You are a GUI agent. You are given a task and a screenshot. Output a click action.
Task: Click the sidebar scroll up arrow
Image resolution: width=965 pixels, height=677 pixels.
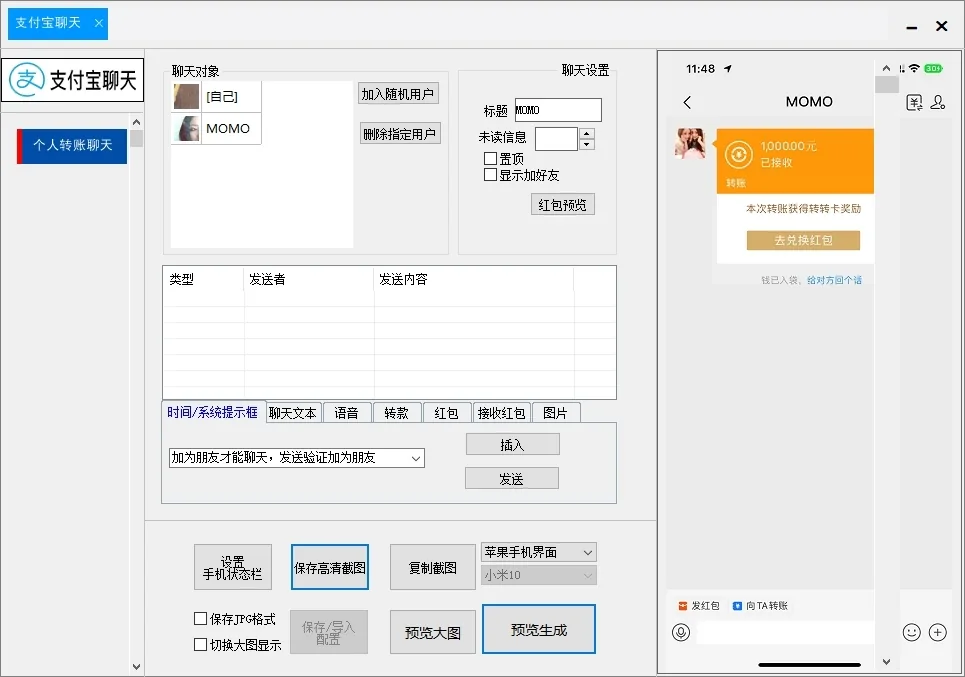pyautogui.click(x=137, y=122)
